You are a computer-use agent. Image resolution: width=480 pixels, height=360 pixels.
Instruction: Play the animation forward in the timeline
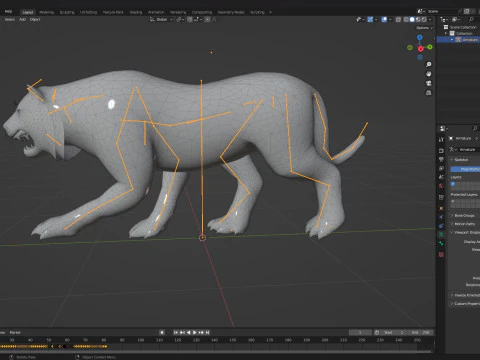(x=195, y=332)
